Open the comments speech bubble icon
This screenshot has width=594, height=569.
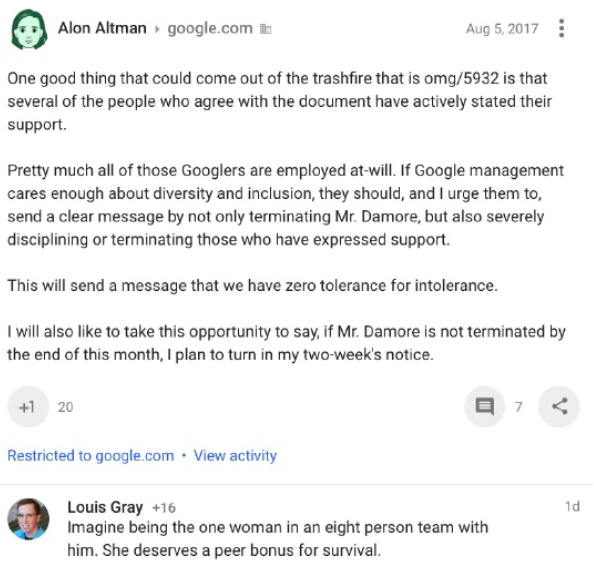[x=485, y=406]
